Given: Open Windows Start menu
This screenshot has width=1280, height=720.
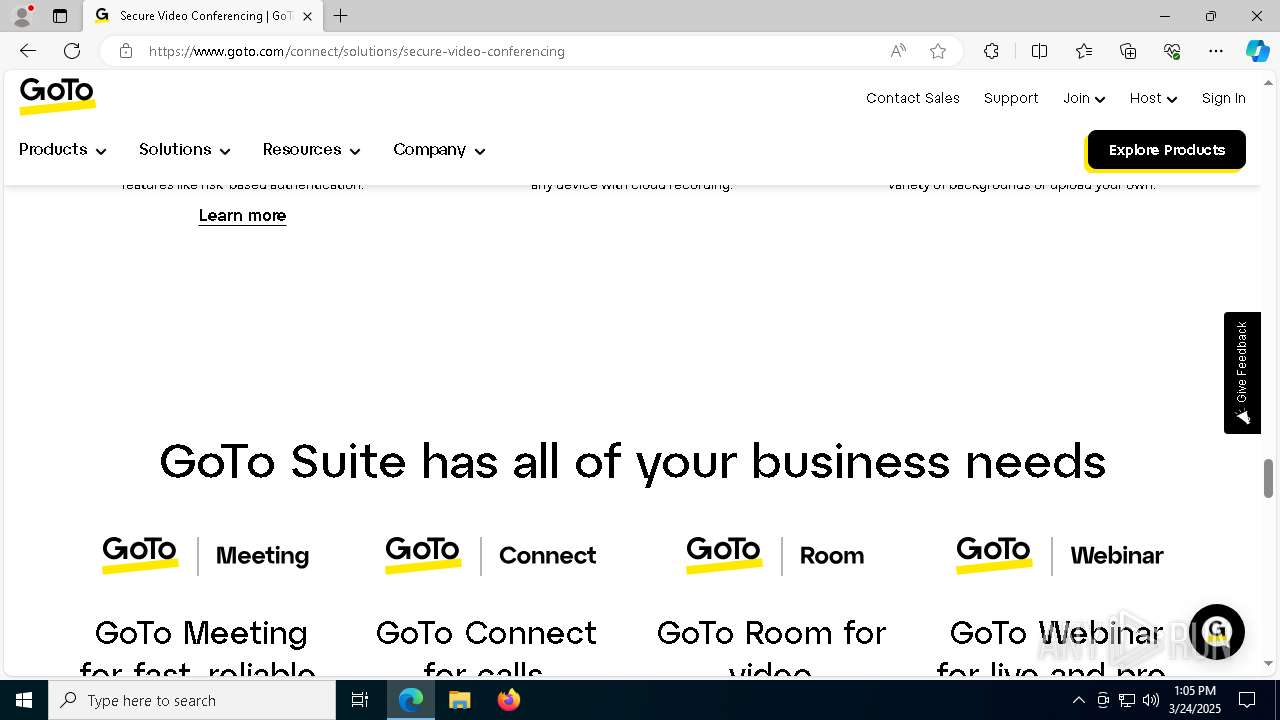Looking at the screenshot, I should (24, 700).
